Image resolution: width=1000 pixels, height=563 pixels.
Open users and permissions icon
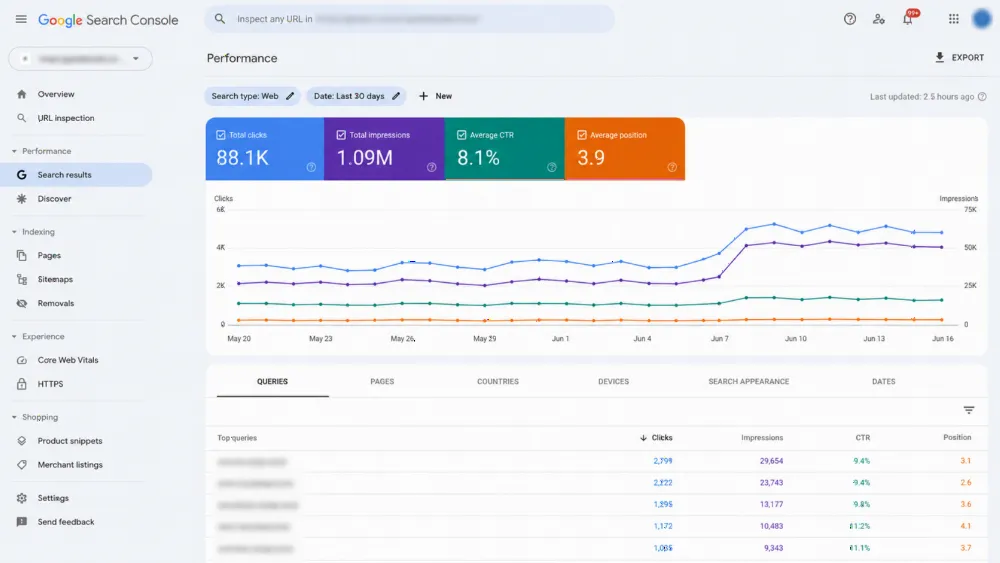click(x=879, y=19)
